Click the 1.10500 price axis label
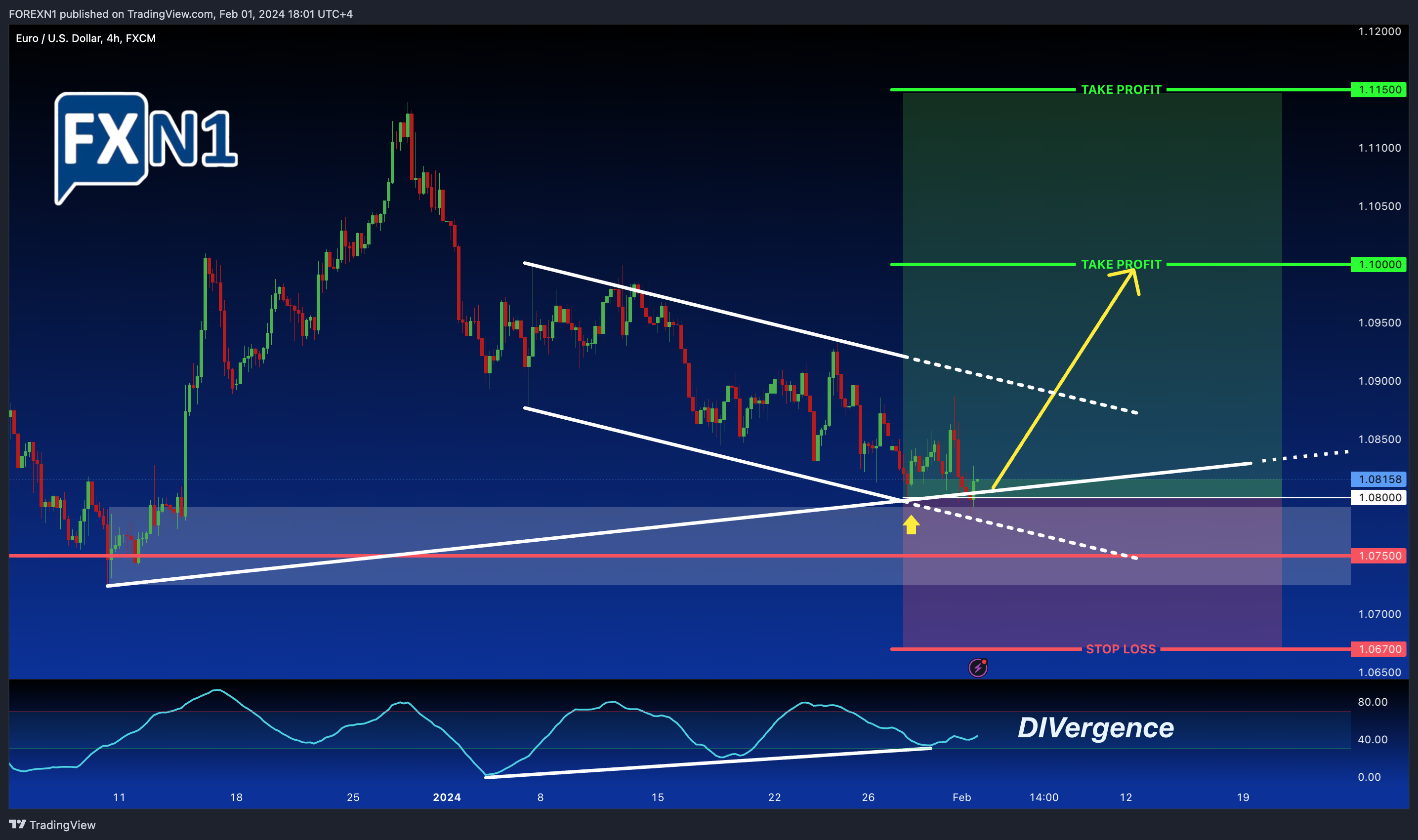Image resolution: width=1418 pixels, height=840 pixels. 1379,206
